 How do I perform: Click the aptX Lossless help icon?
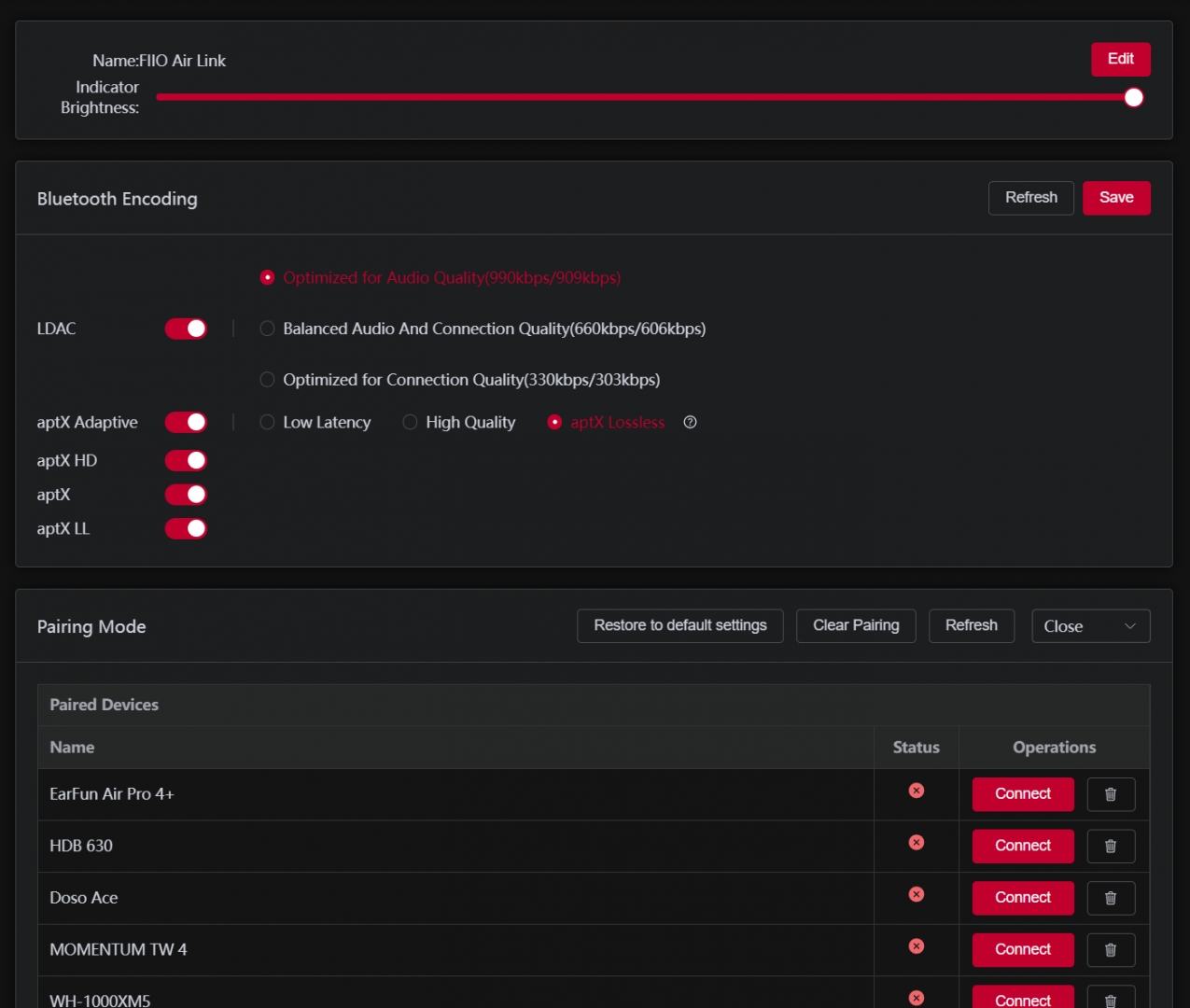coord(690,423)
